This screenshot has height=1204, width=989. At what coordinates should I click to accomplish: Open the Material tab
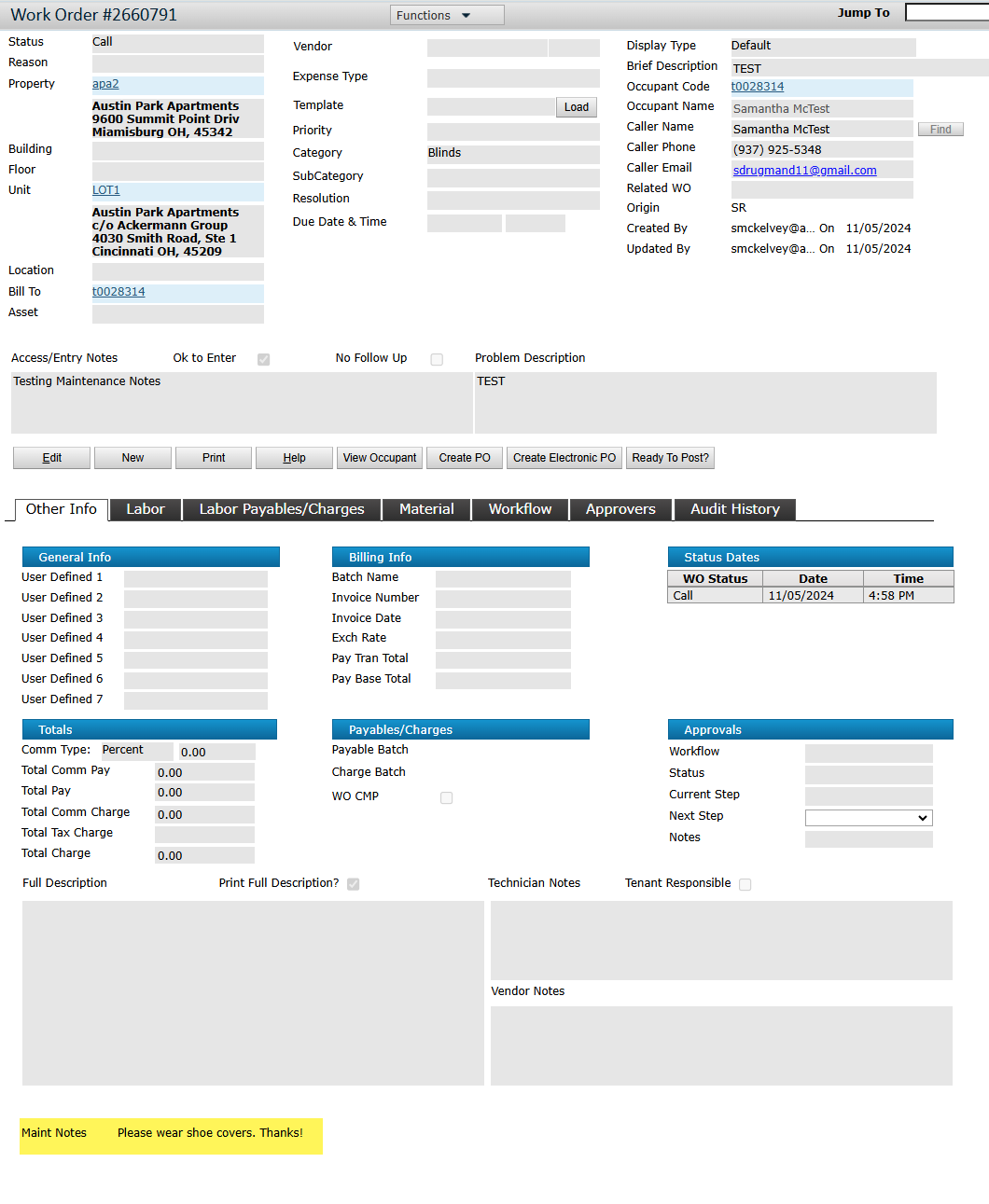[x=426, y=509]
